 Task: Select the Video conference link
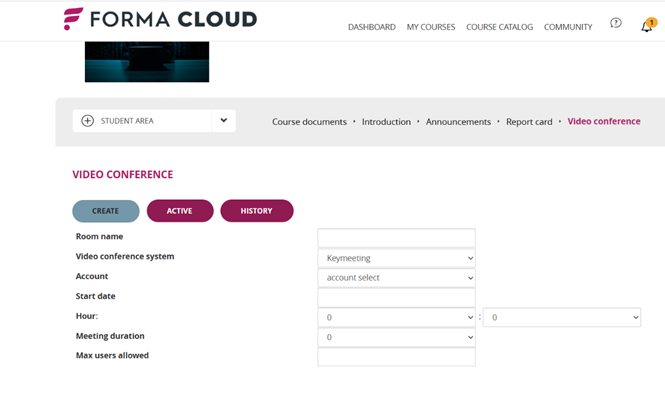(604, 121)
